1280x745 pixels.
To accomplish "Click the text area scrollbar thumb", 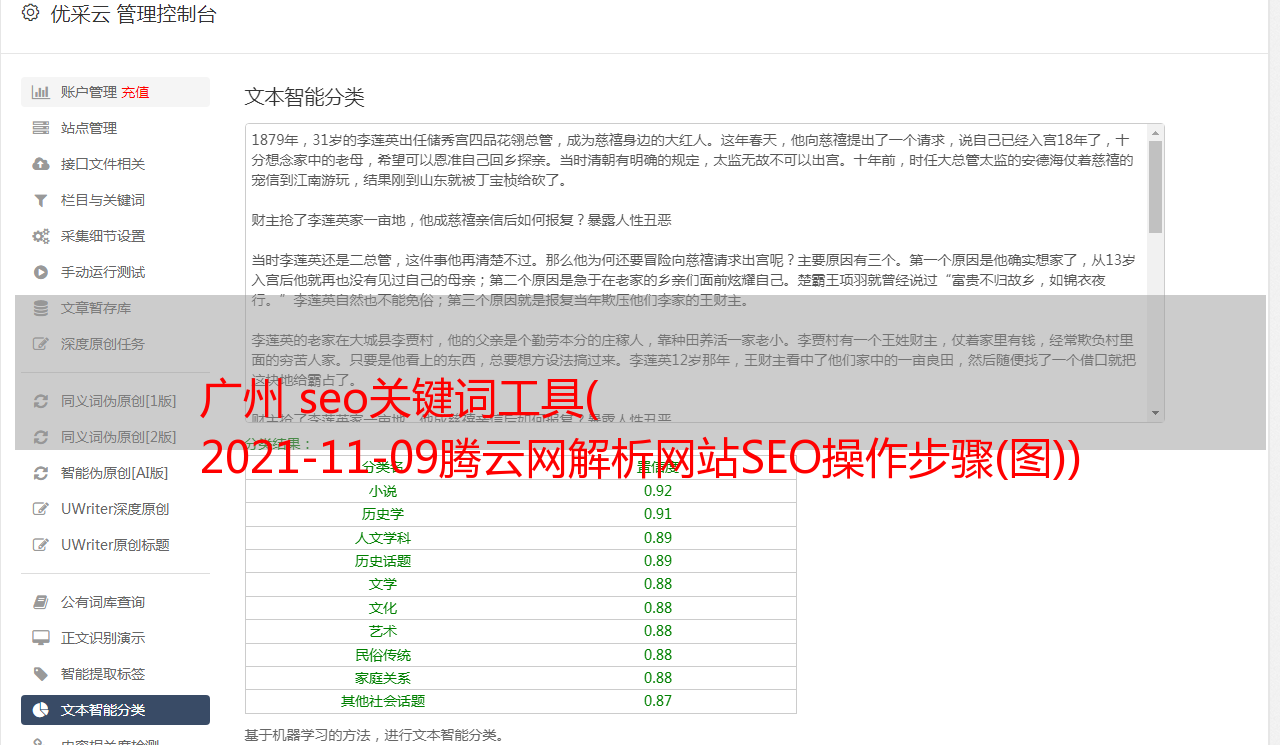I will [1156, 186].
